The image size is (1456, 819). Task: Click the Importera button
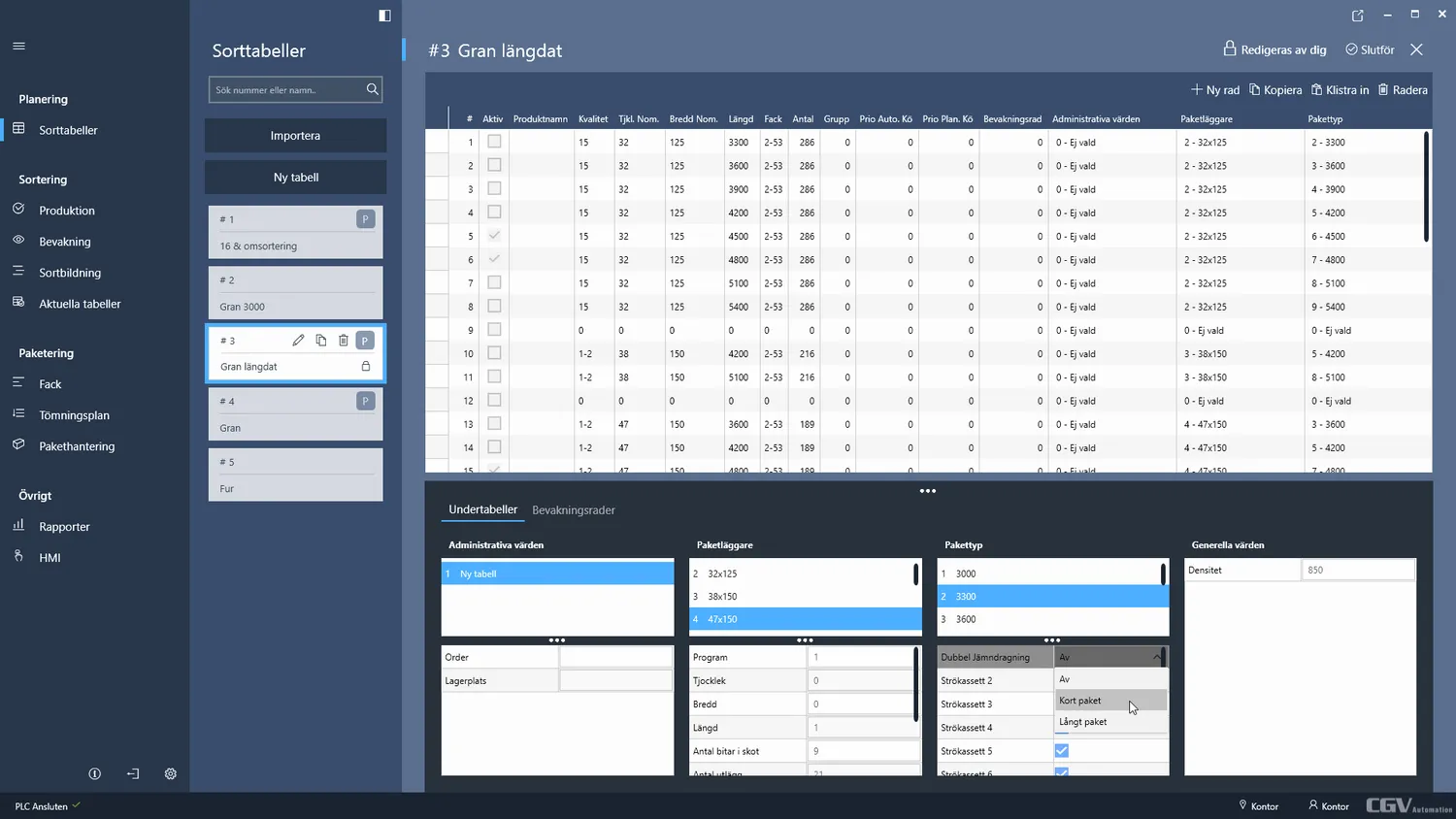coord(295,136)
